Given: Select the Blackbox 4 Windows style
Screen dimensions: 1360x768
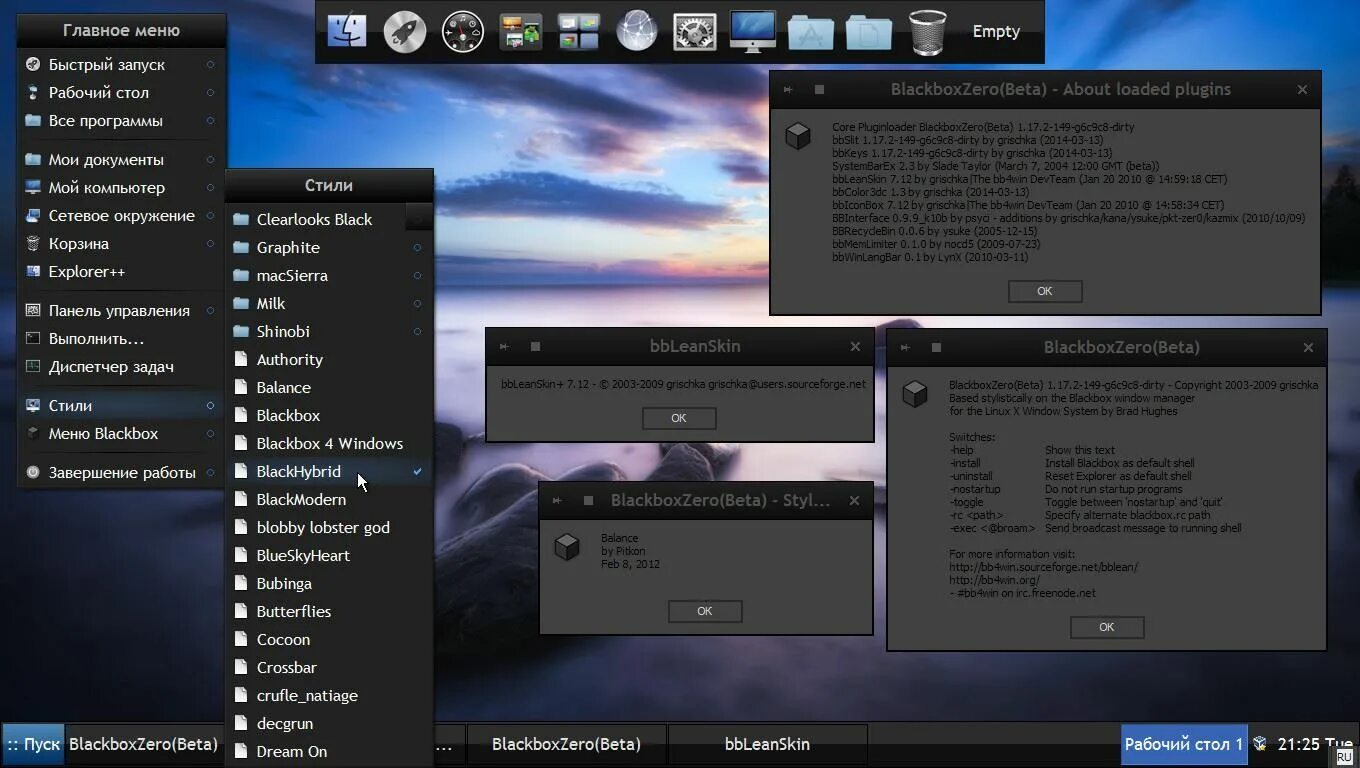Looking at the screenshot, I should [x=329, y=443].
